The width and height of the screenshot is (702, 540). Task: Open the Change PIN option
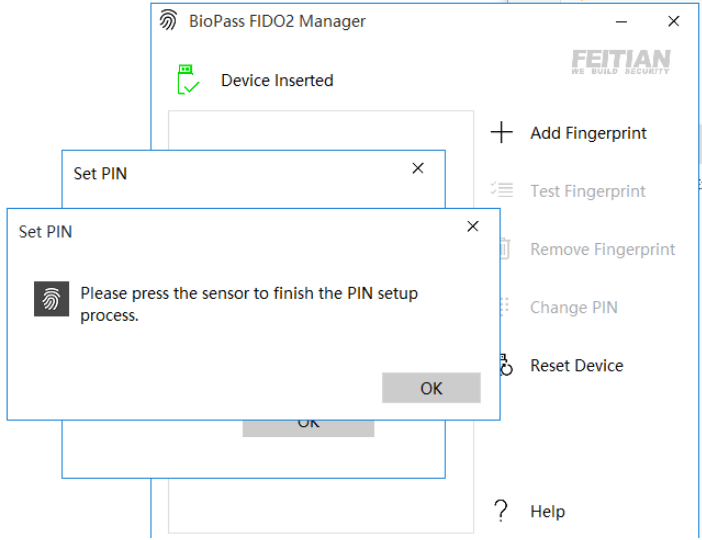(x=573, y=307)
